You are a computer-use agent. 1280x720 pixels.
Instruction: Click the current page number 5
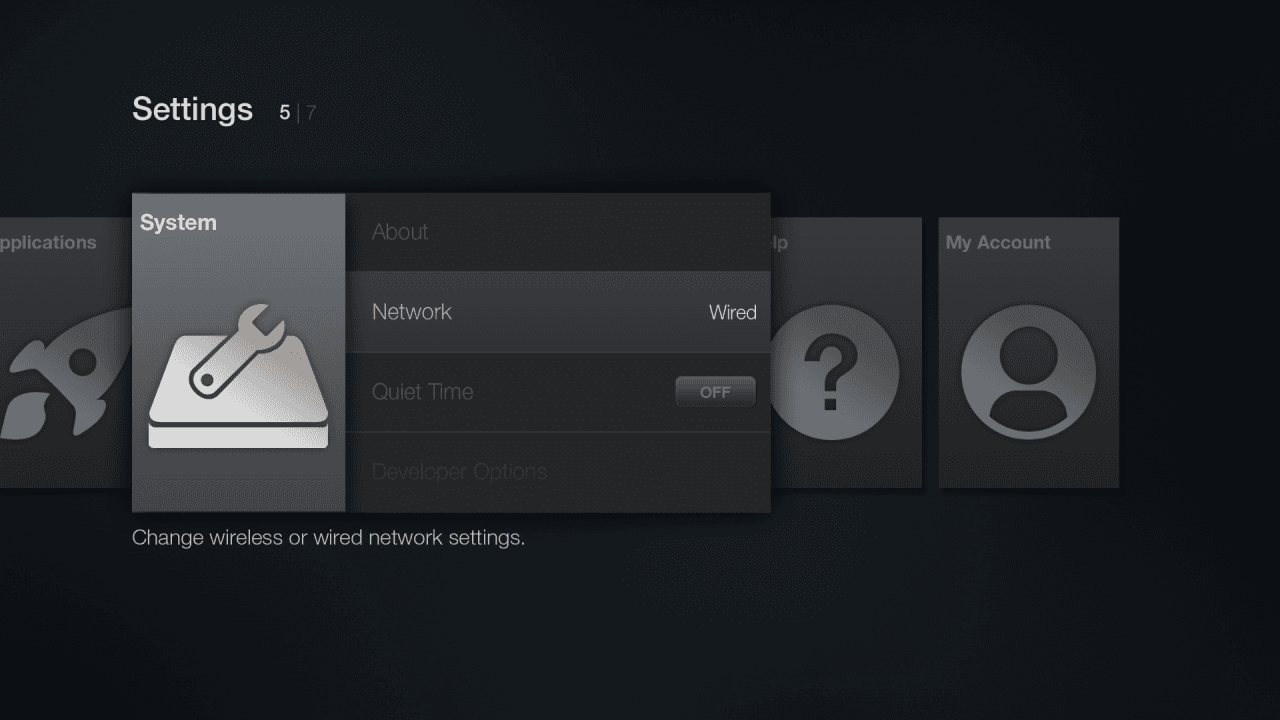click(285, 113)
